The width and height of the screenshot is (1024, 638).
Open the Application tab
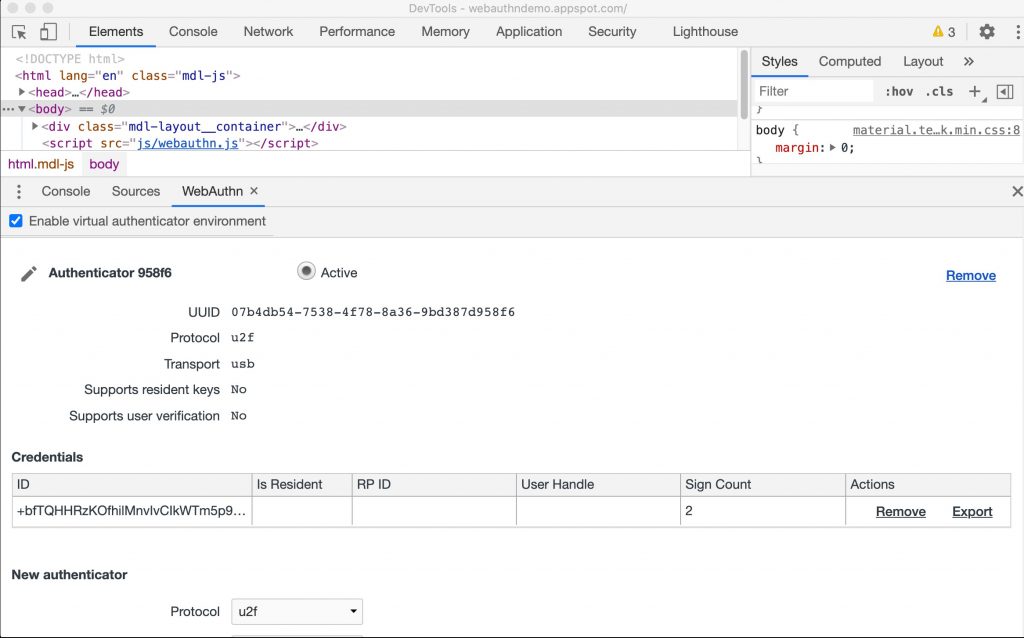pyautogui.click(x=528, y=31)
